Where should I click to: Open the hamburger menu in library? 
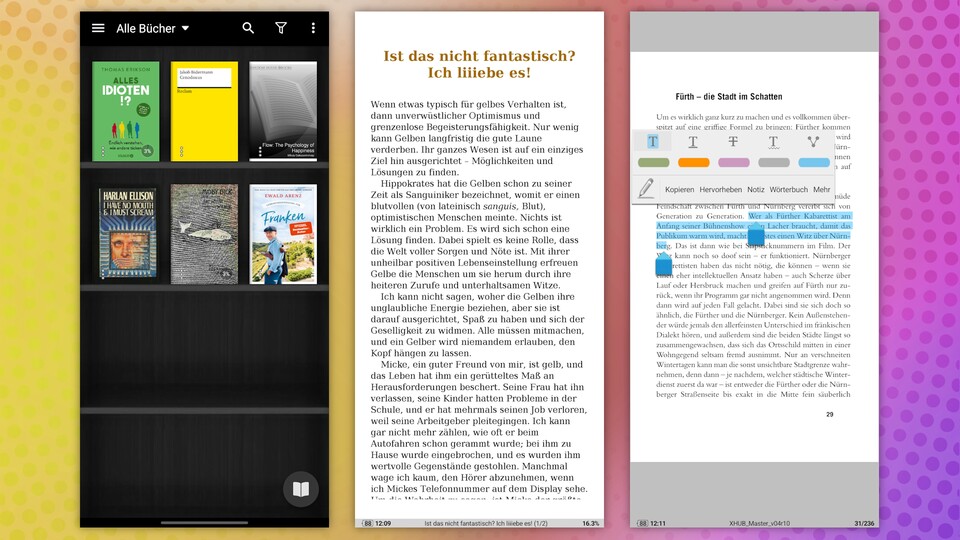tap(98, 28)
